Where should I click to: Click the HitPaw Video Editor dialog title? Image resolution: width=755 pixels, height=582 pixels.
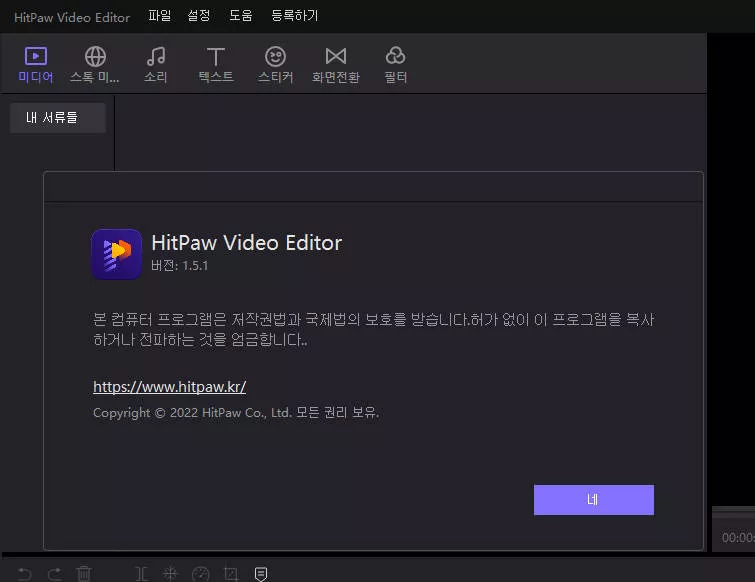[x=247, y=243]
